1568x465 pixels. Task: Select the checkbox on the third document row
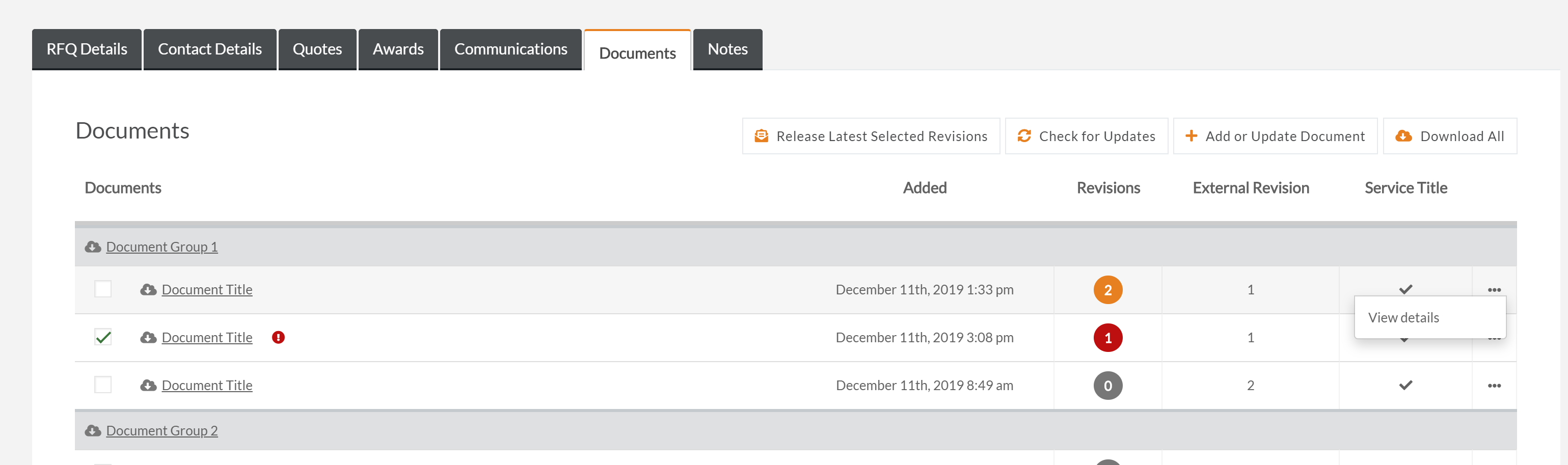(x=102, y=385)
